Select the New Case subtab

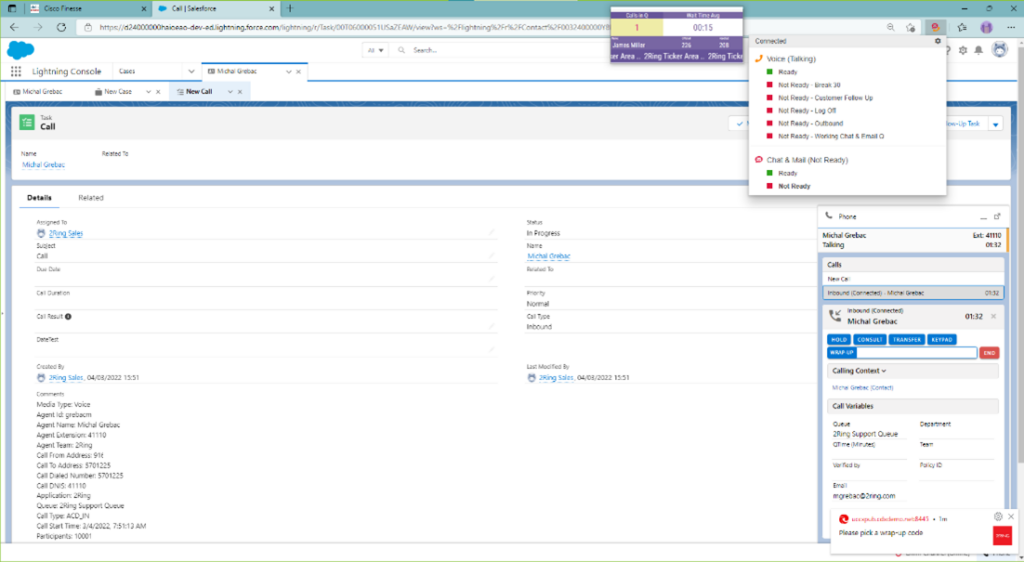click(118, 92)
